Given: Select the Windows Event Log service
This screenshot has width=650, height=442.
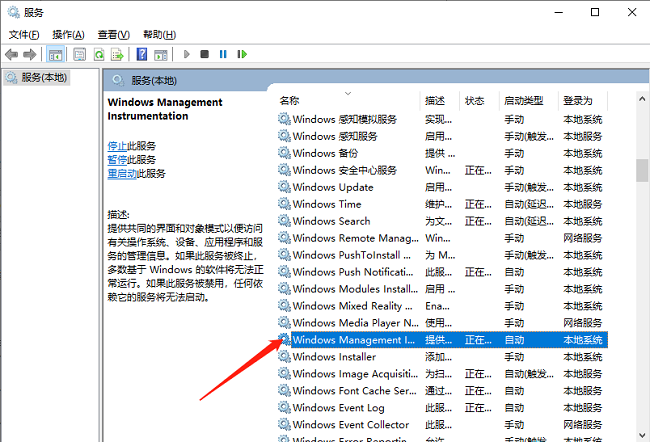Looking at the screenshot, I should (442, 408).
